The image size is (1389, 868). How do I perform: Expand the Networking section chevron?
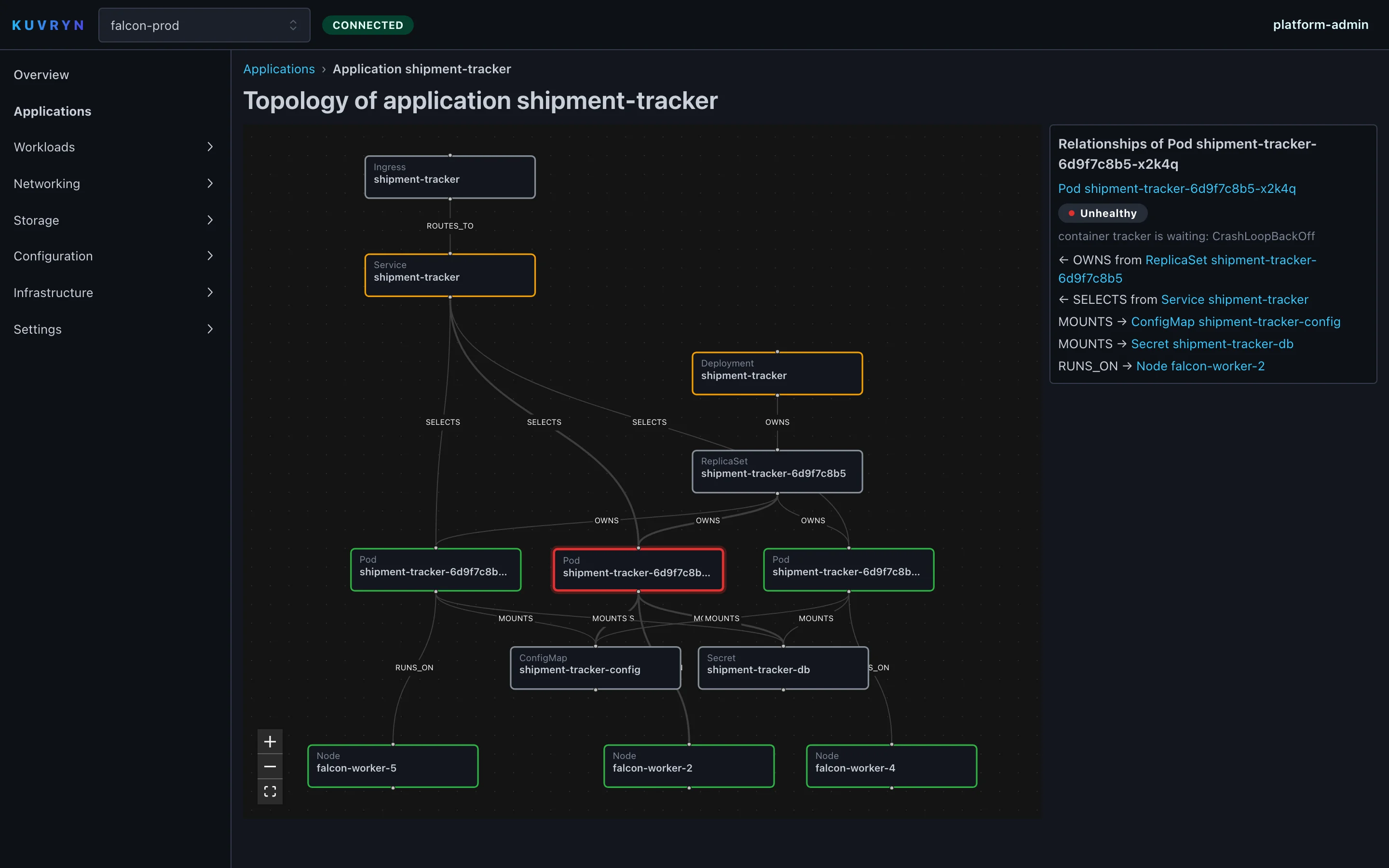tap(210, 184)
